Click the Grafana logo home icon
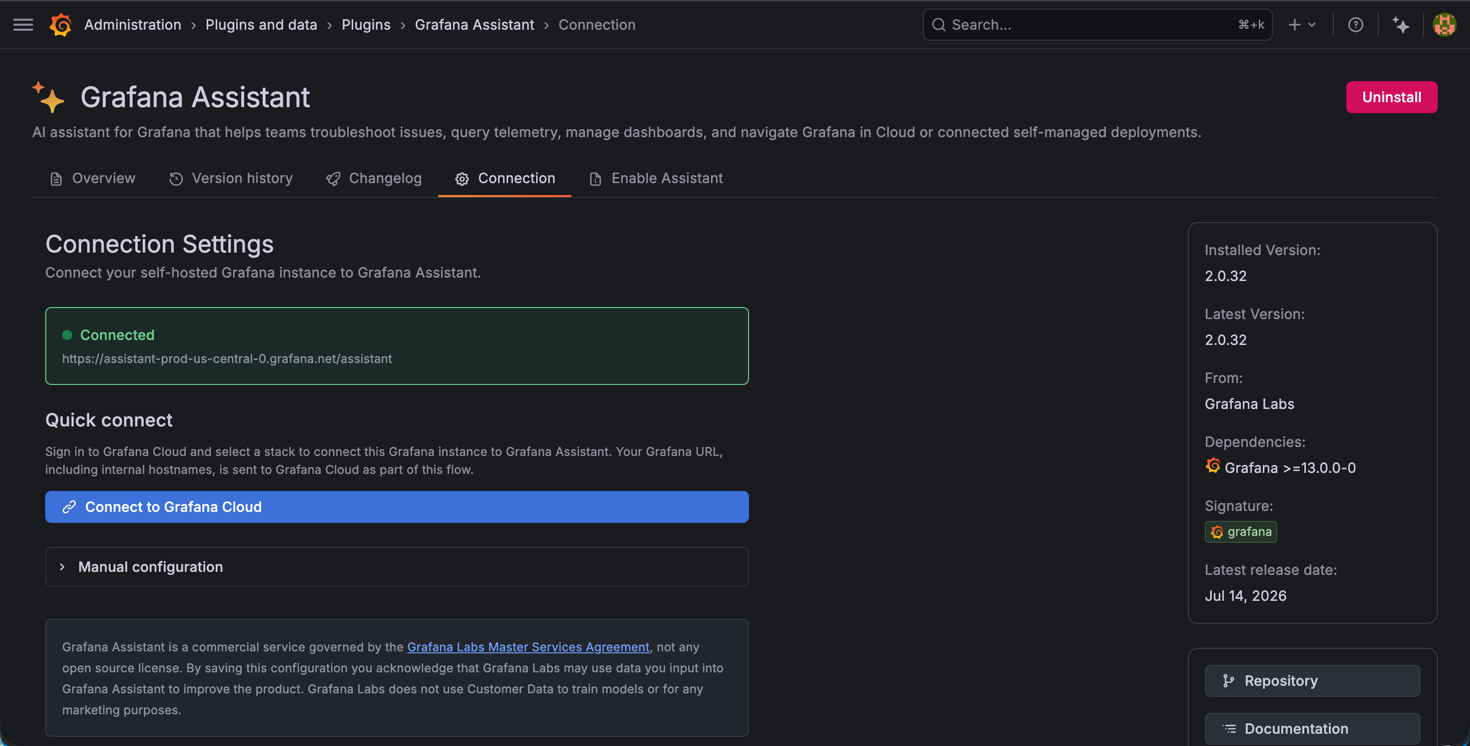 [61, 25]
